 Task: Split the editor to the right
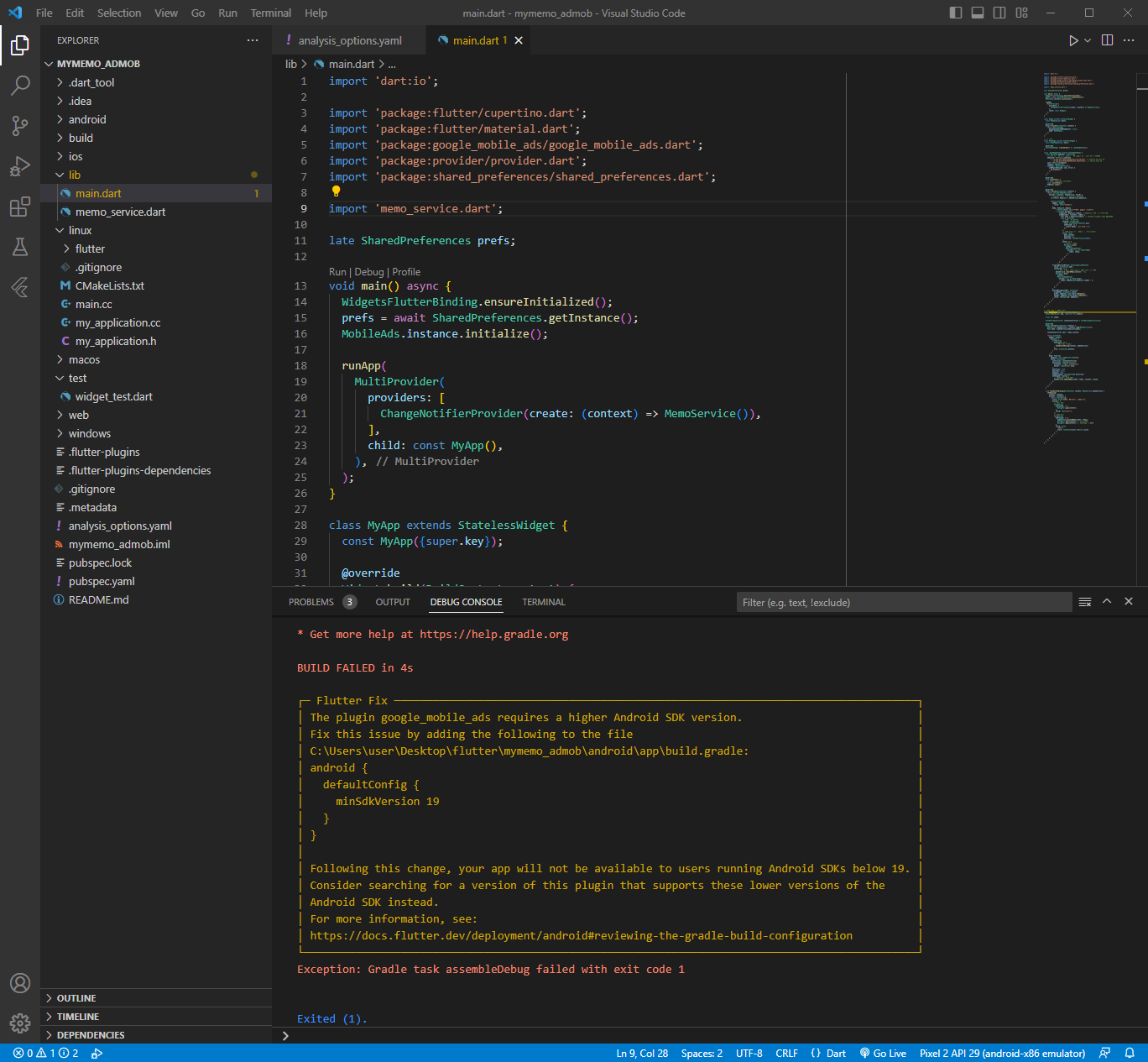(1107, 40)
